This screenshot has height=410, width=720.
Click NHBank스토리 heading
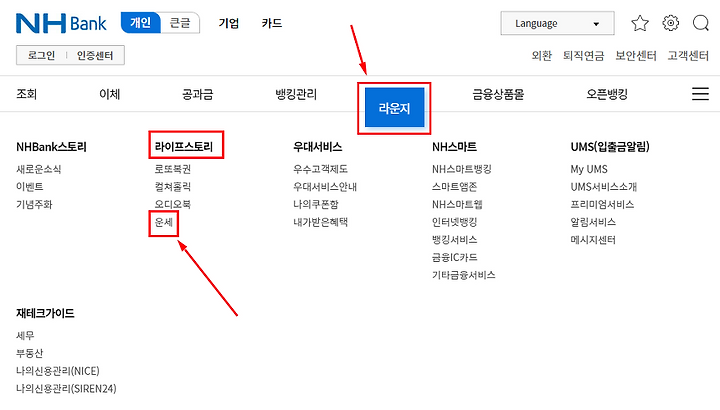pos(51,147)
